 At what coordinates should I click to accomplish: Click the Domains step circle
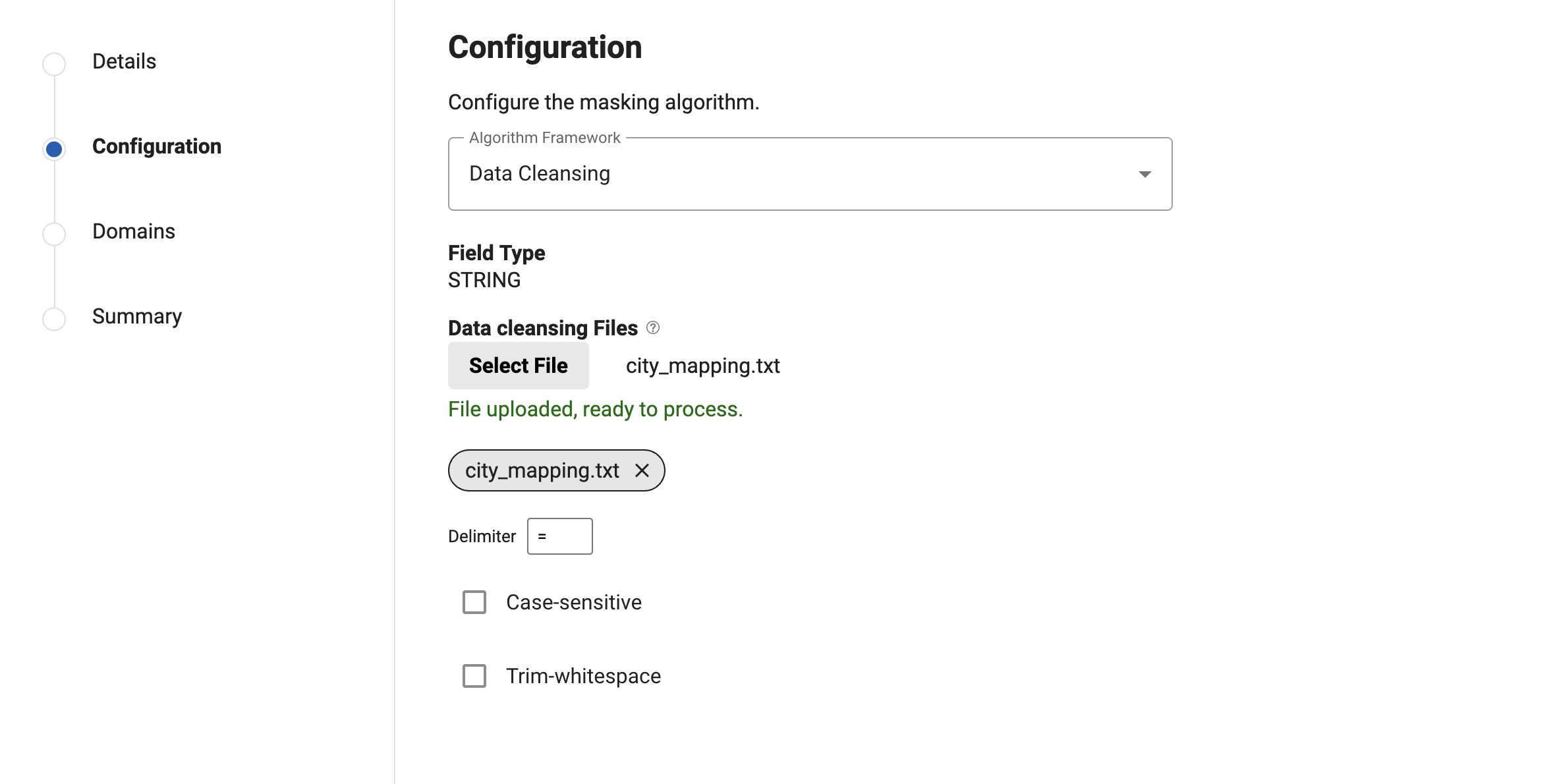point(54,234)
